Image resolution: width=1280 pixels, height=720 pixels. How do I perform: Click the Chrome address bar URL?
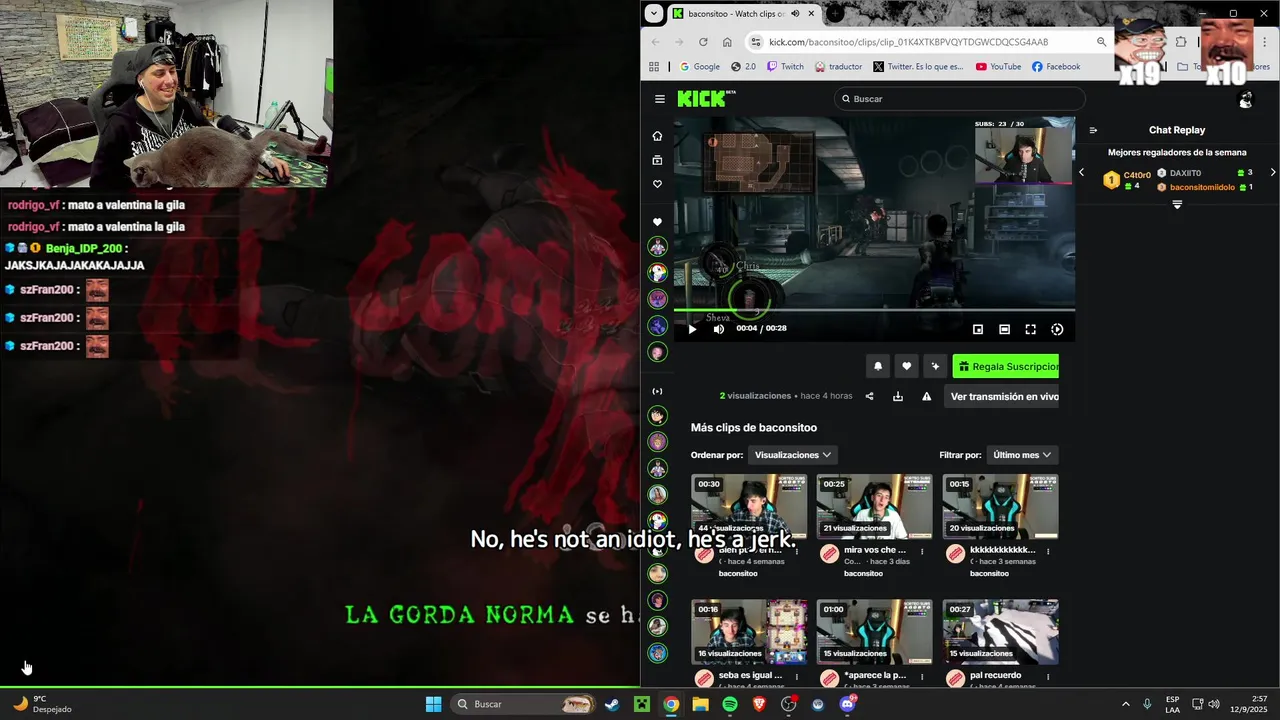point(909,42)
